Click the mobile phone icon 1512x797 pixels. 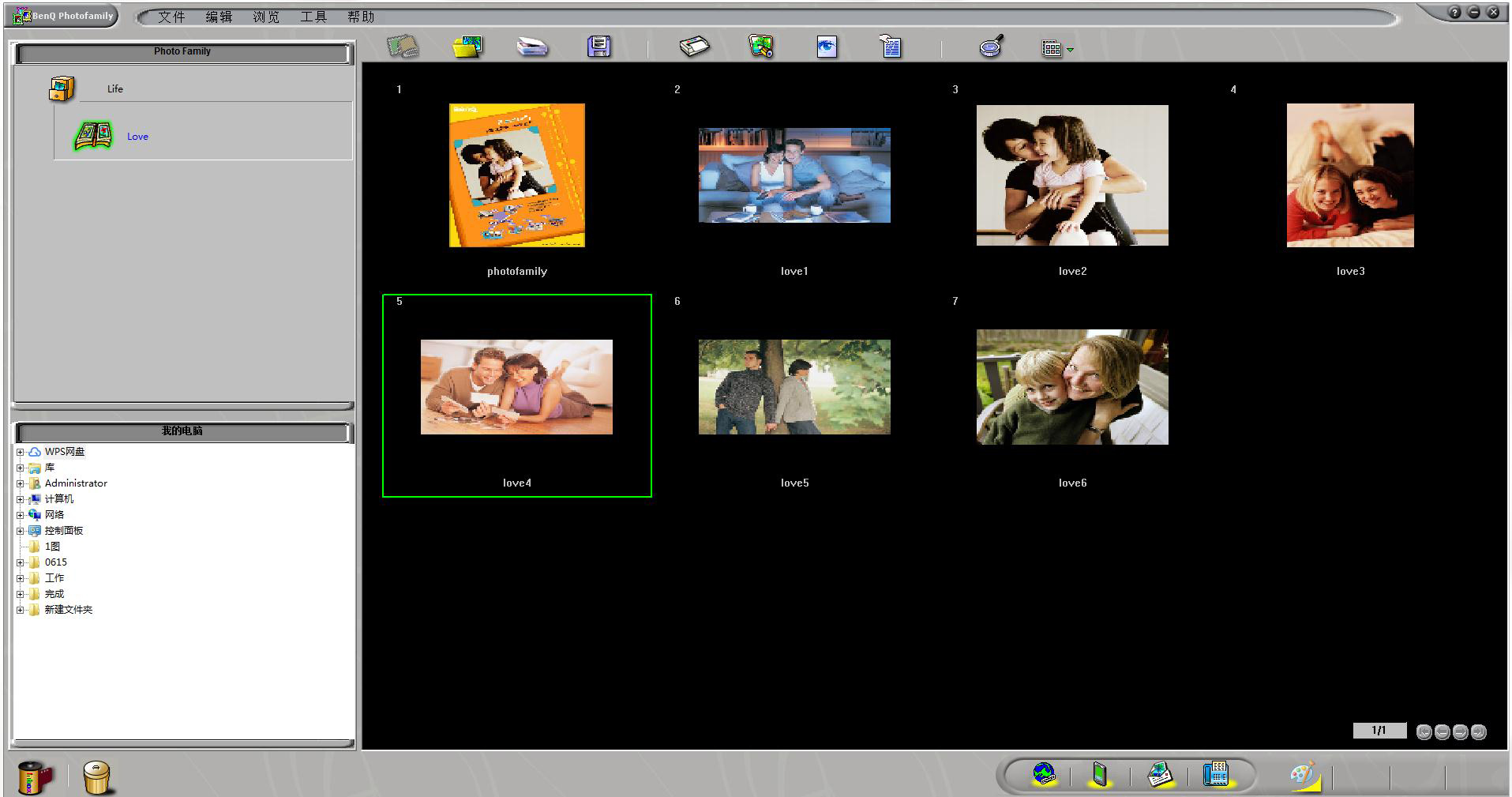1099,774
